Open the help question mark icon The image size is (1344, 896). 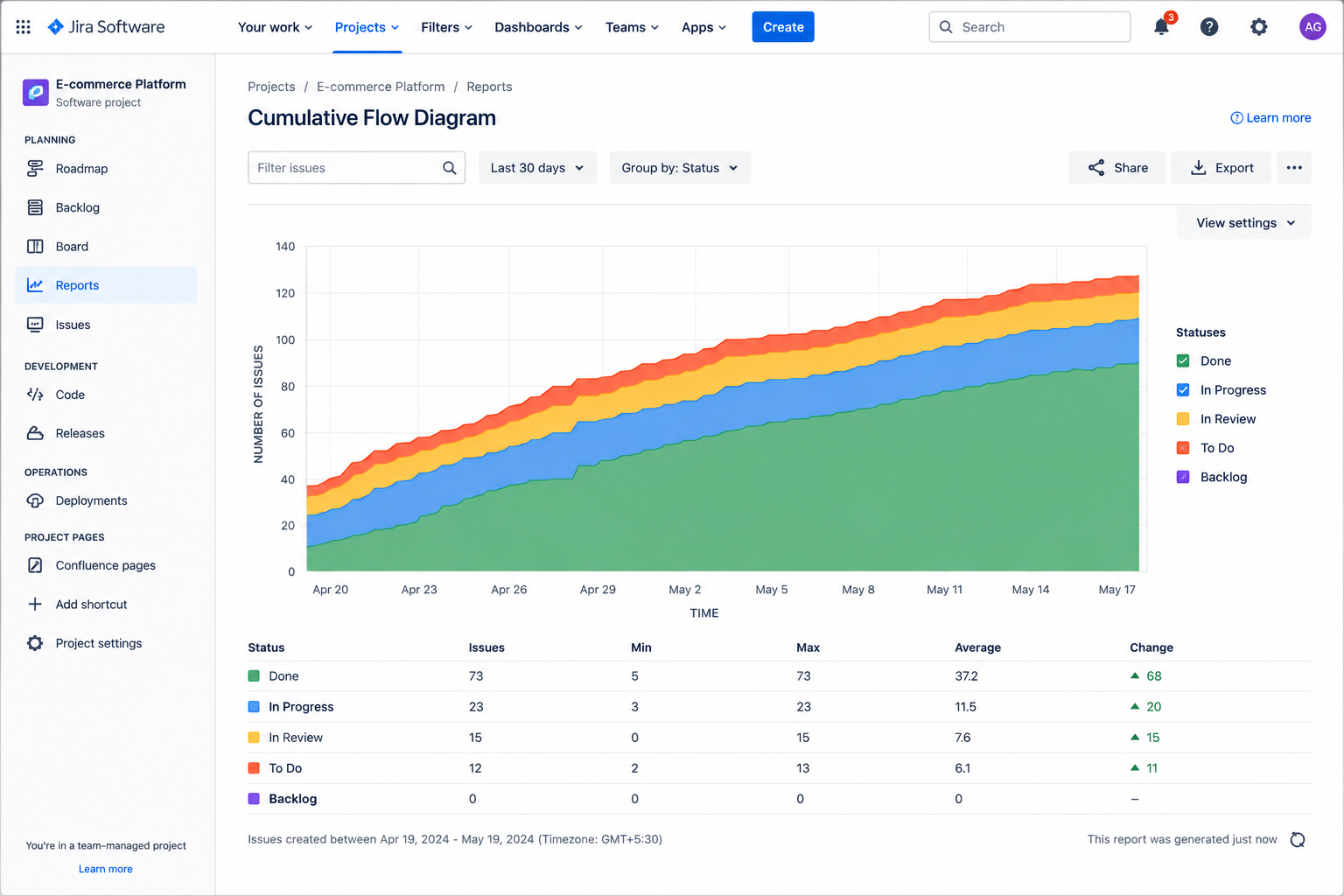click(x=1209, y=27)
